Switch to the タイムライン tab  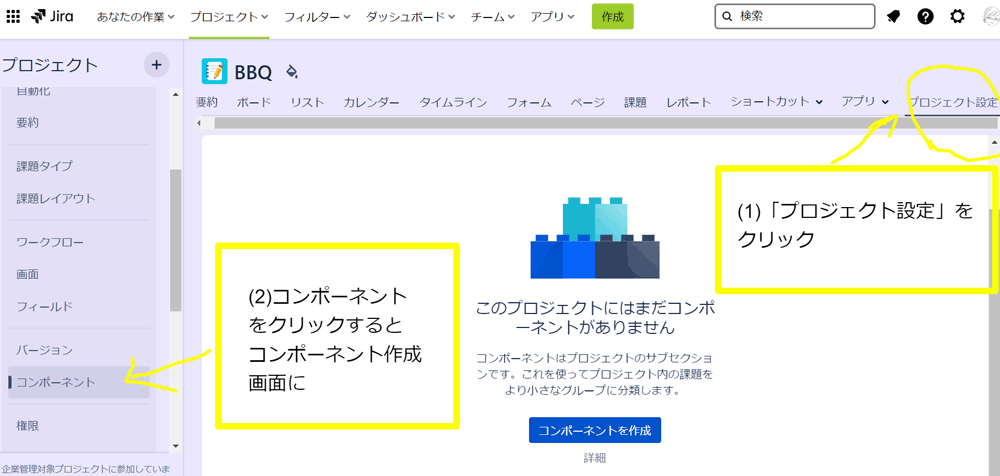tap(453, 102)
